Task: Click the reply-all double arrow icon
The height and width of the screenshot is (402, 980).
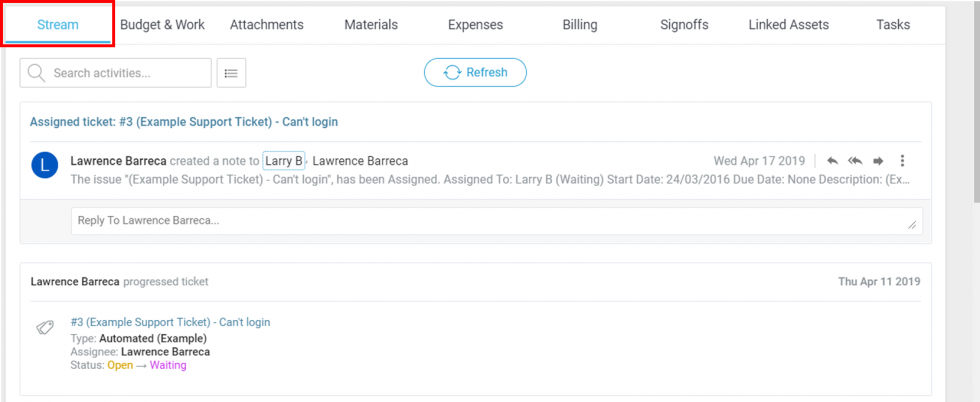Action: coord(855,161)
